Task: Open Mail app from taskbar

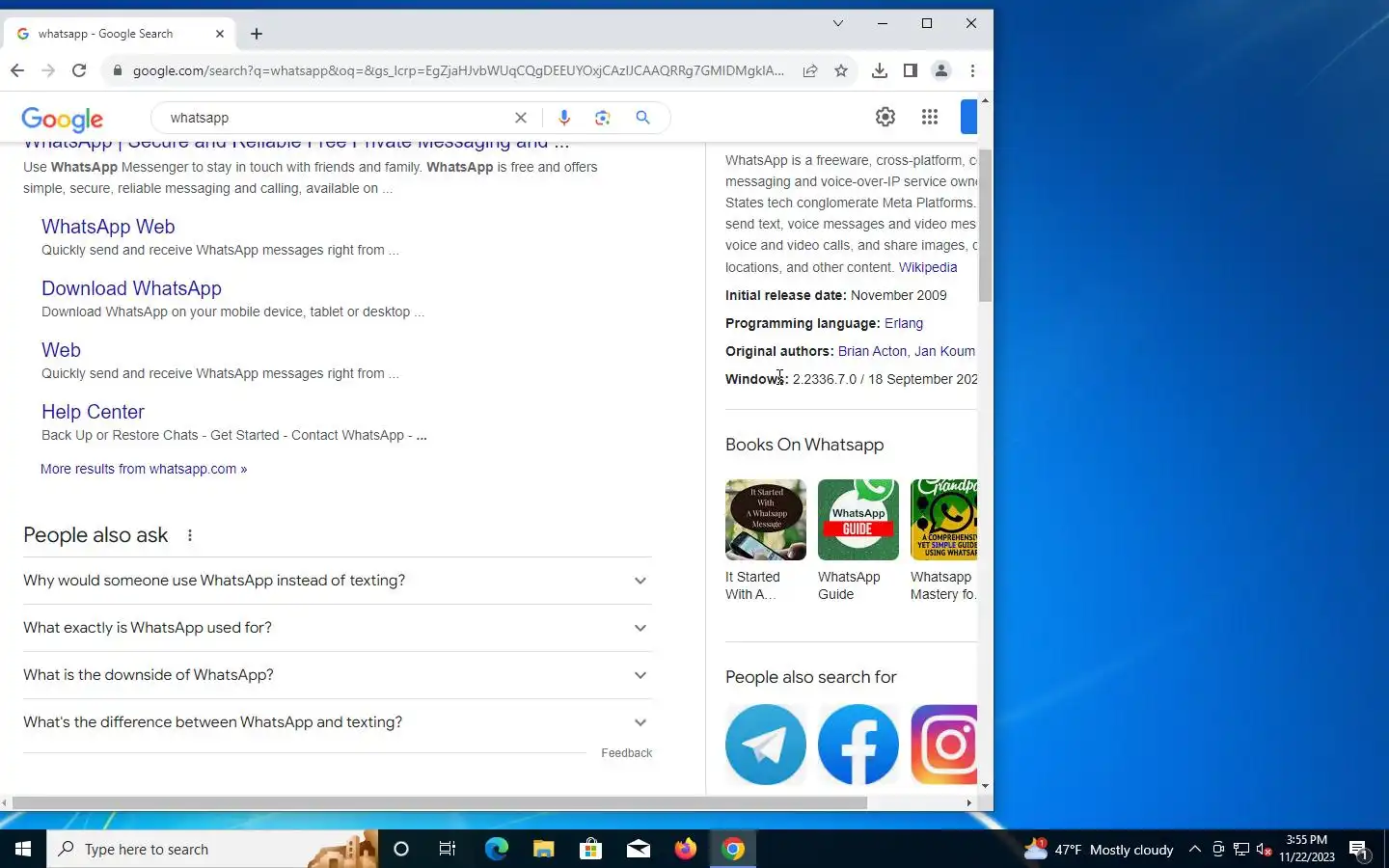Action: 638,849
